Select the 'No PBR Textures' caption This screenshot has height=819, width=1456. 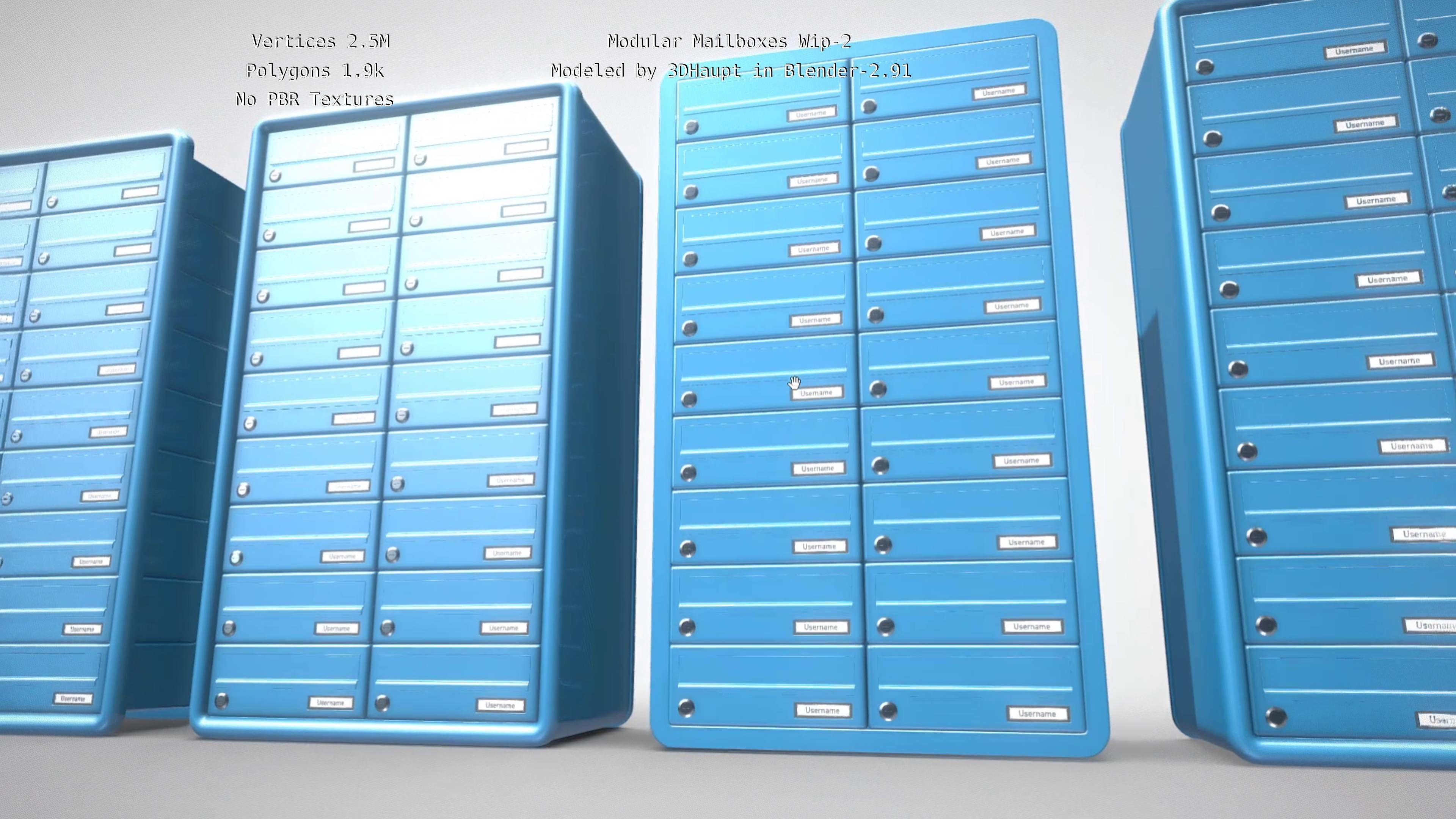click(314, 99)
